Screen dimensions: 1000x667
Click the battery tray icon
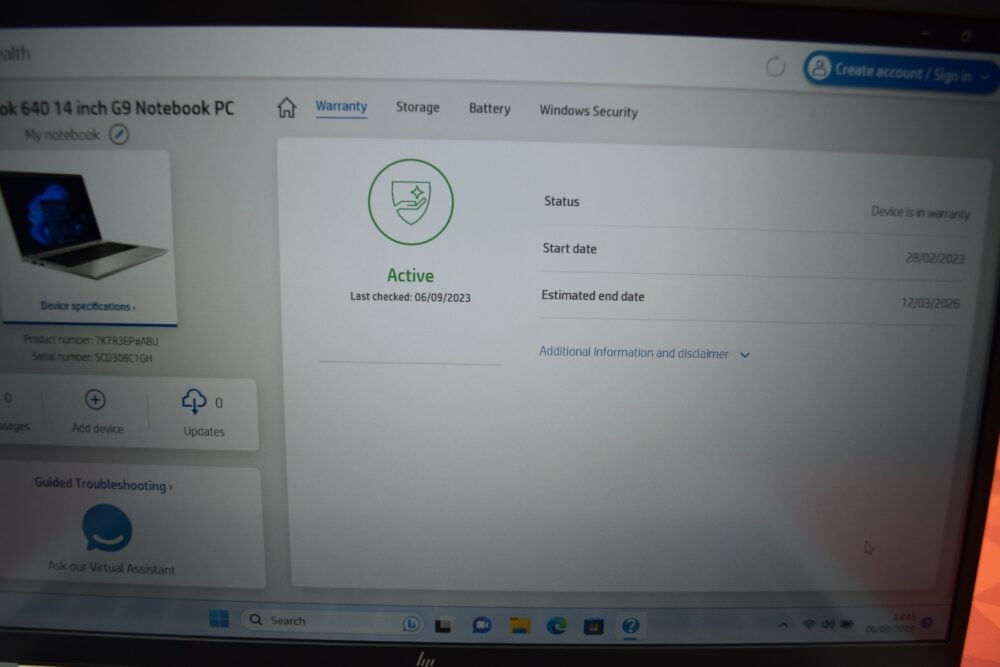[847, 624]
